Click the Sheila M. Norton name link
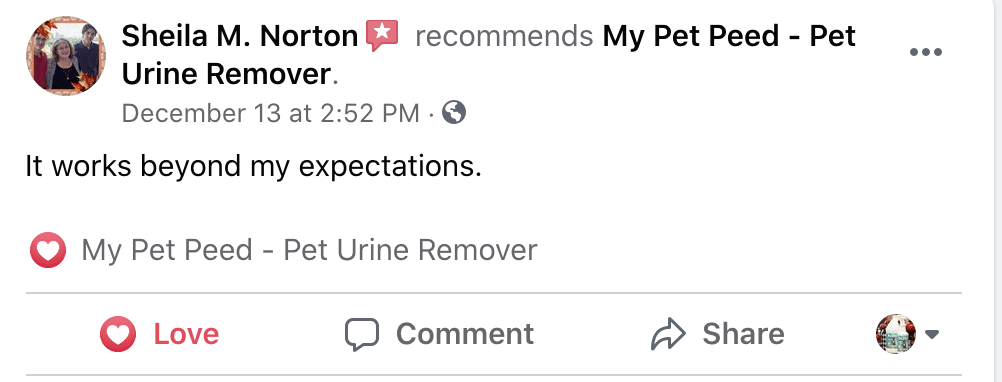1002x382 pixels. pos(240,36)
